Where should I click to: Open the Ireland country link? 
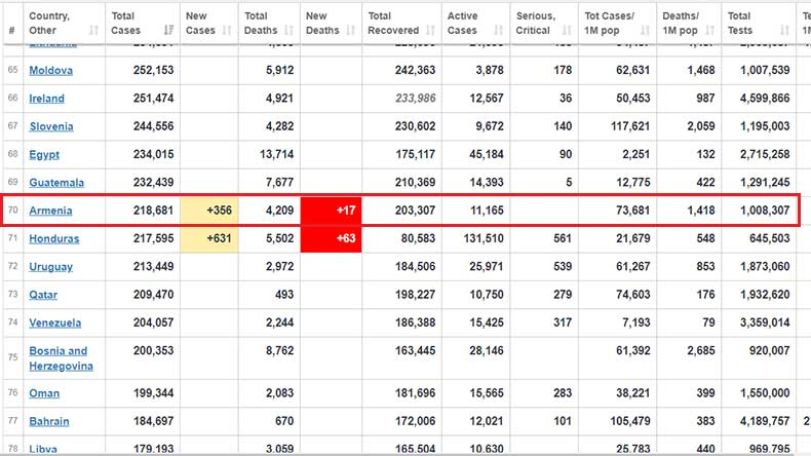click(47, 98)
